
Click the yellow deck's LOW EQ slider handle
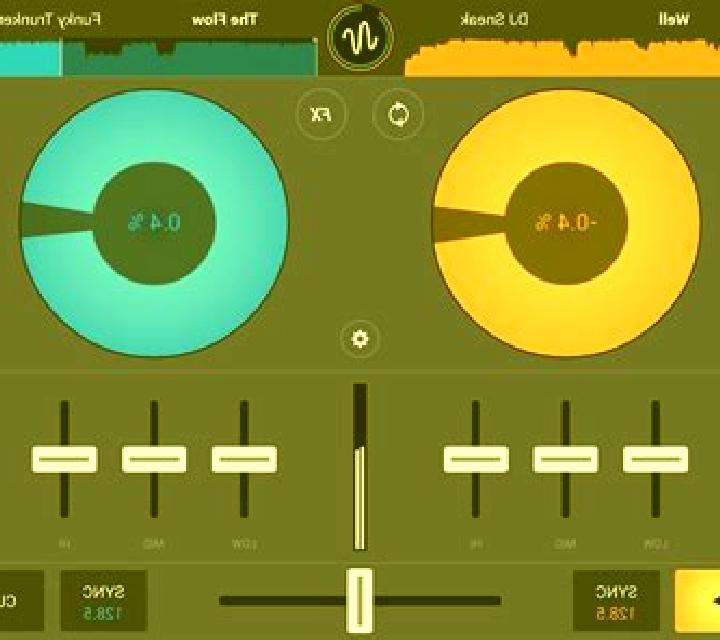655,459
